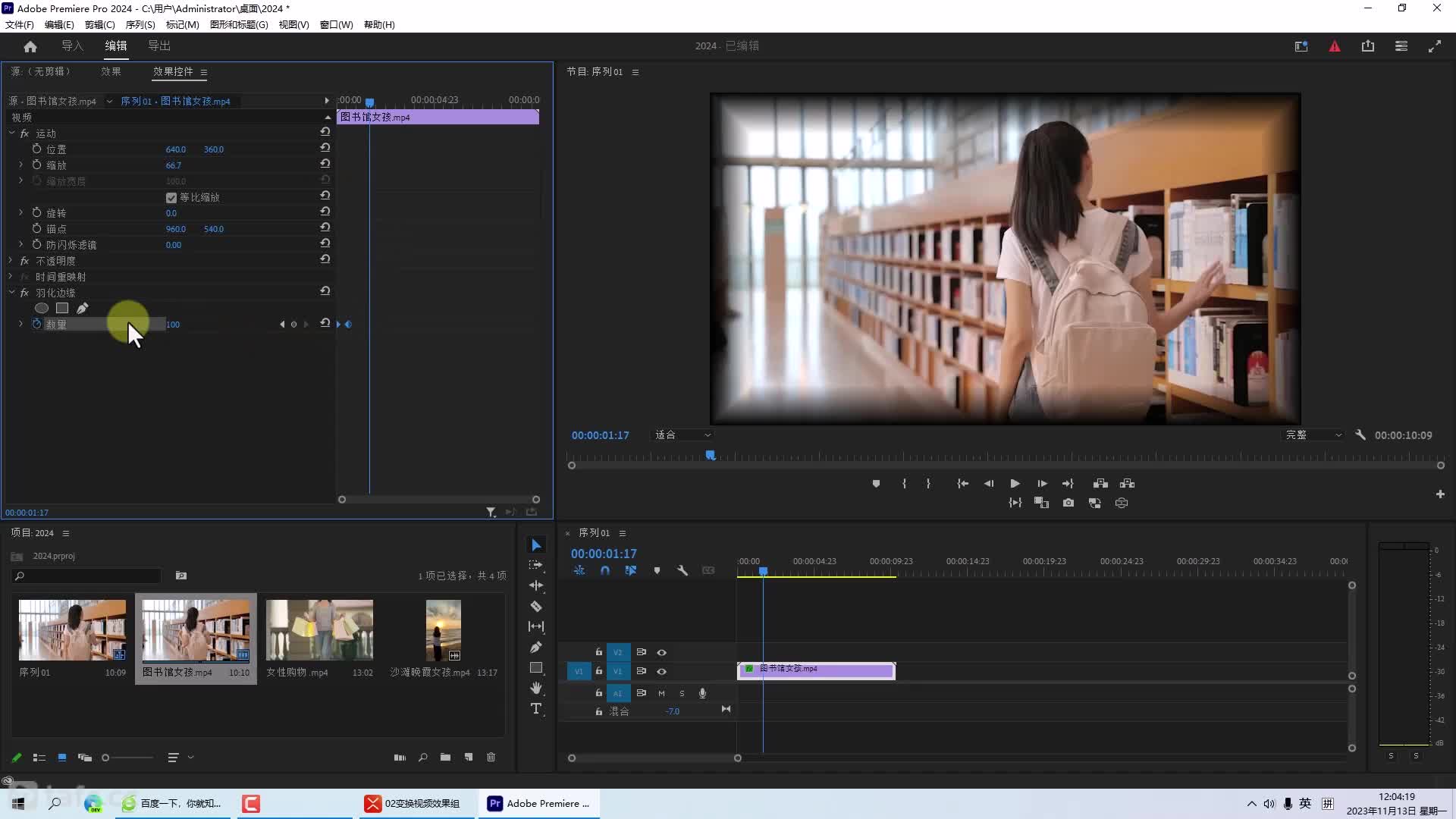Click Mark In bracket button
This screenshot has width=1456, height=819.
pos(904,484)
